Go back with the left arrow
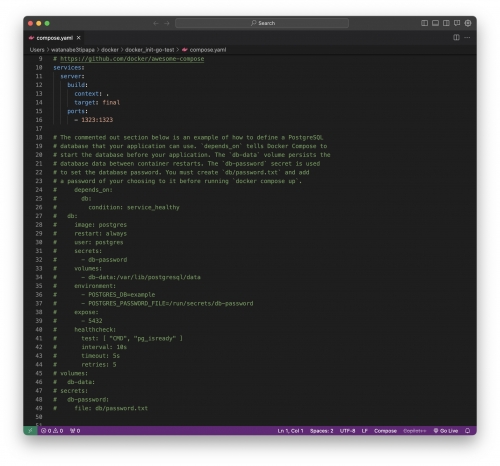The width and height of the screenshot is (500, 466). pos(156,23)
